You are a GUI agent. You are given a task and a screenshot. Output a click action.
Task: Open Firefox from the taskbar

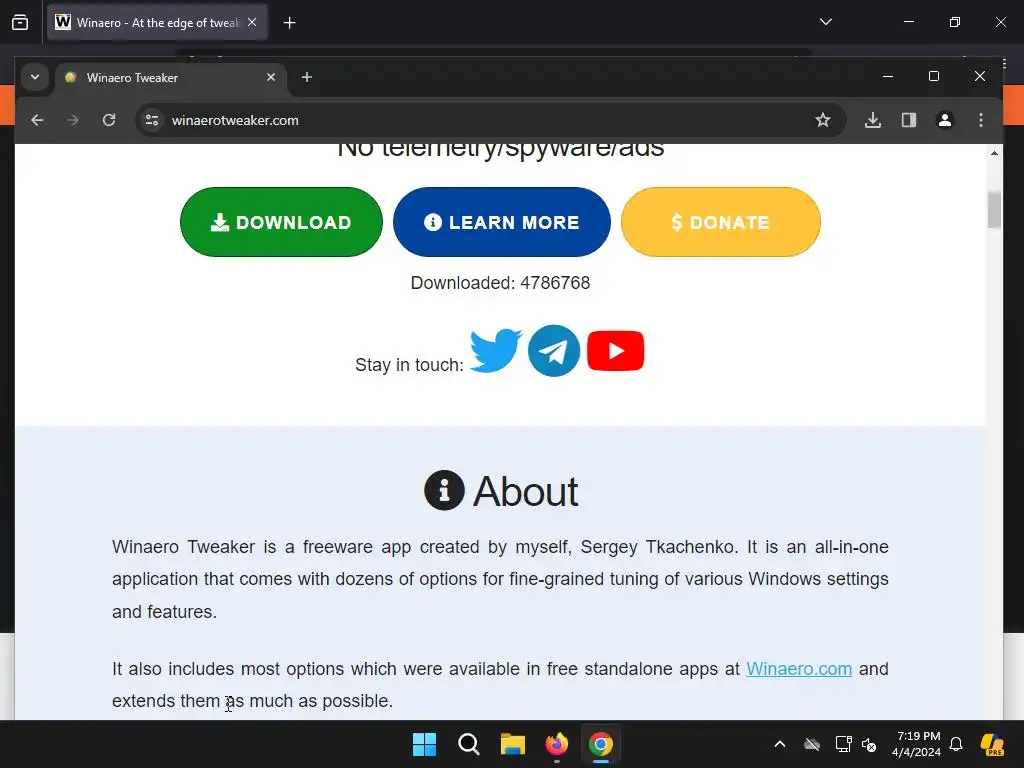point(557,744)
